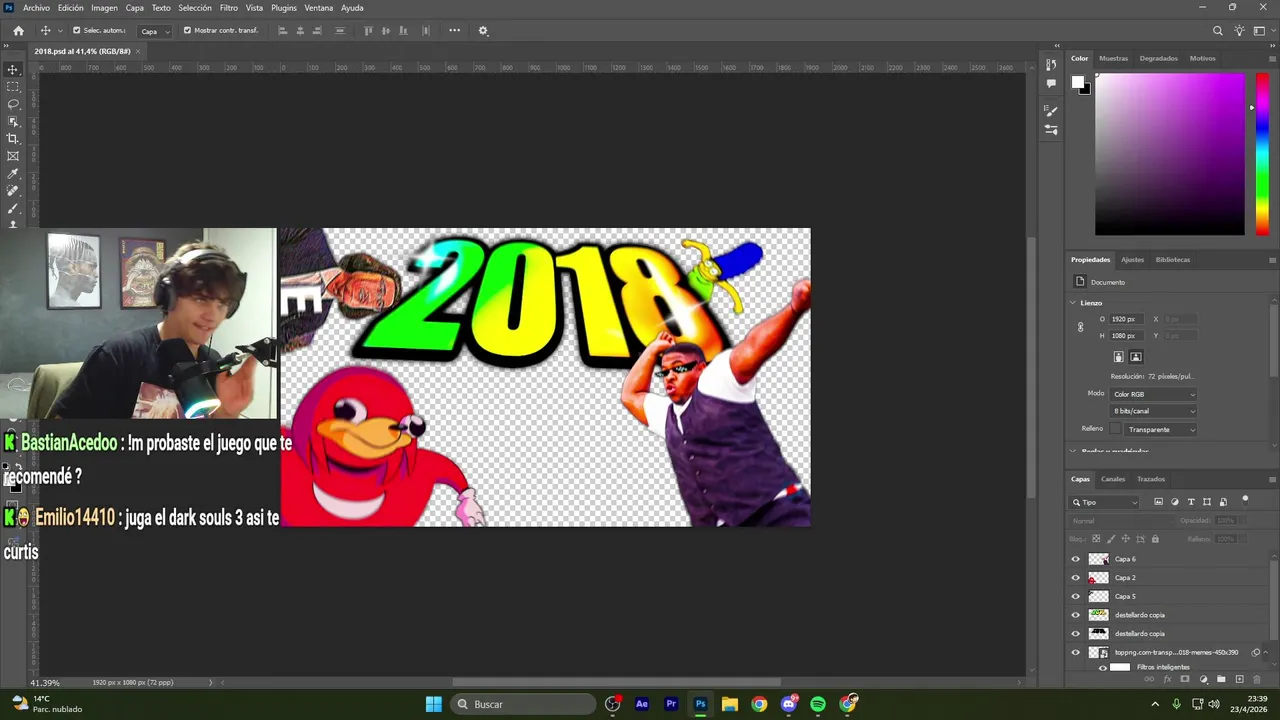Image resolution: width=1280 pixels, height=720 pixels.
Task: Open the status bar info arrow
Action: click(x=210, y=682)
